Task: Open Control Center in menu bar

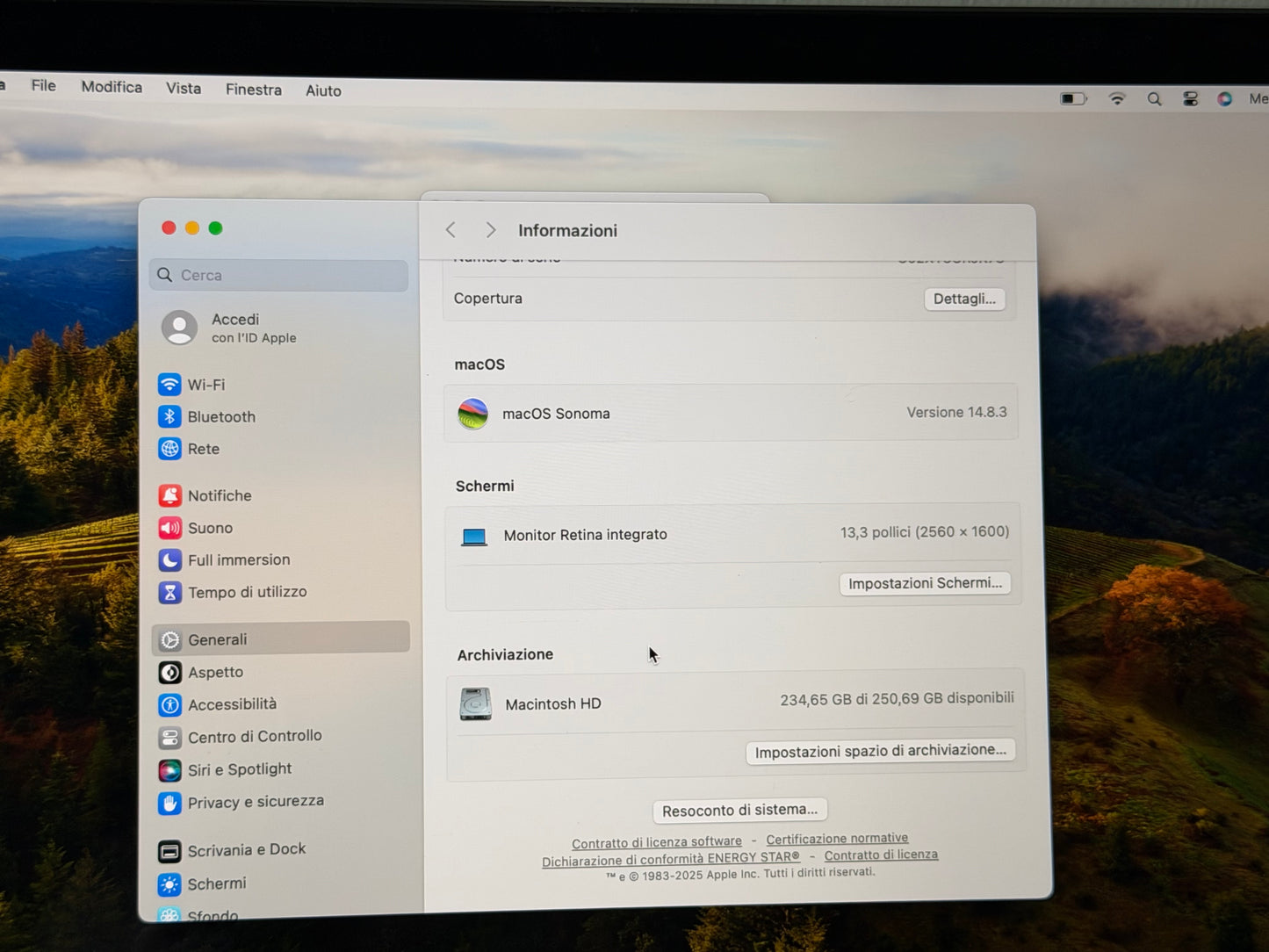Action: tap(1191, 99)
